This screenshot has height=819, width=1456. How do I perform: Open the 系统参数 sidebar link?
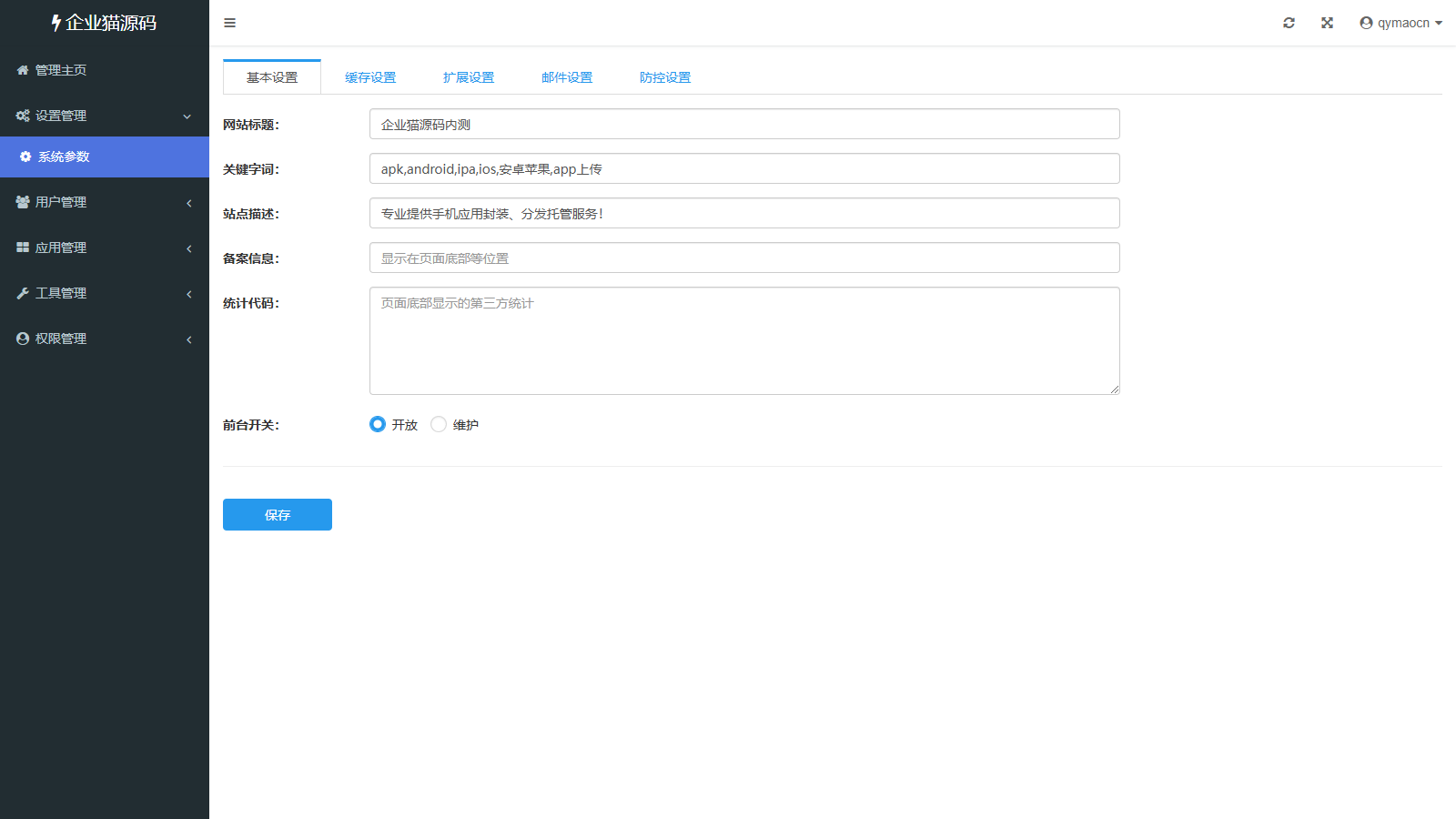pos(64,157)
